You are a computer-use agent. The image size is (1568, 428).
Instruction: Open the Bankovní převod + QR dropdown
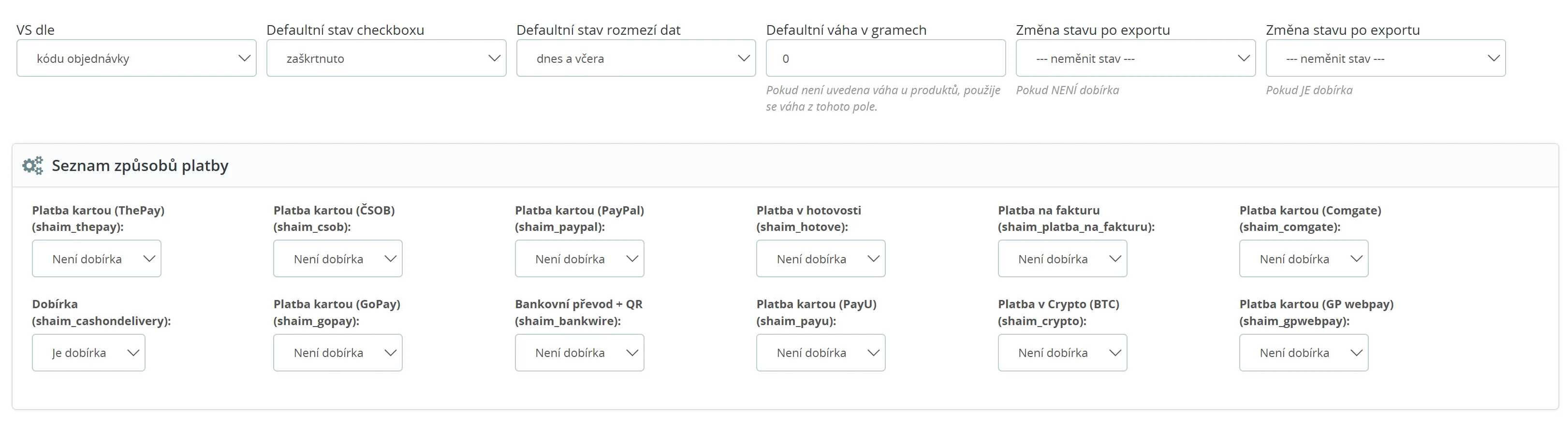pos(579,353)
